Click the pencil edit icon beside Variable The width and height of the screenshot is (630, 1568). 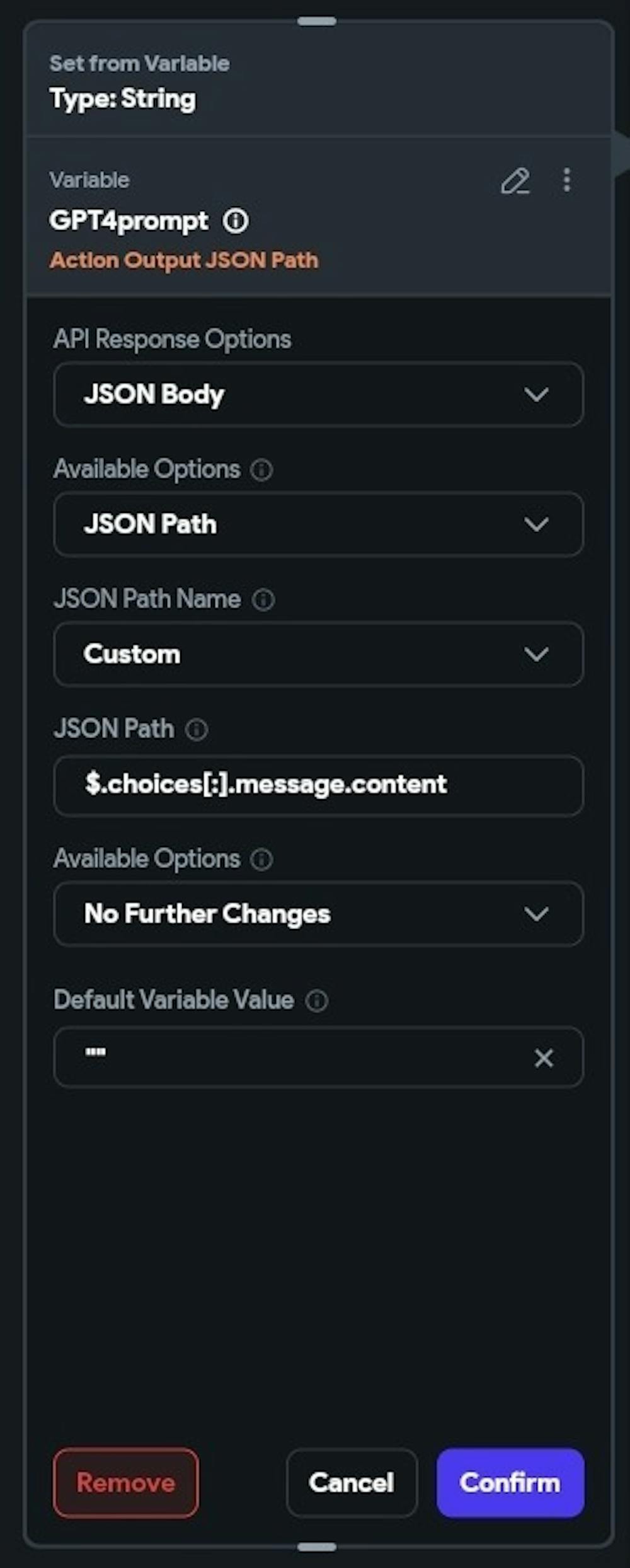coord(515,182)
